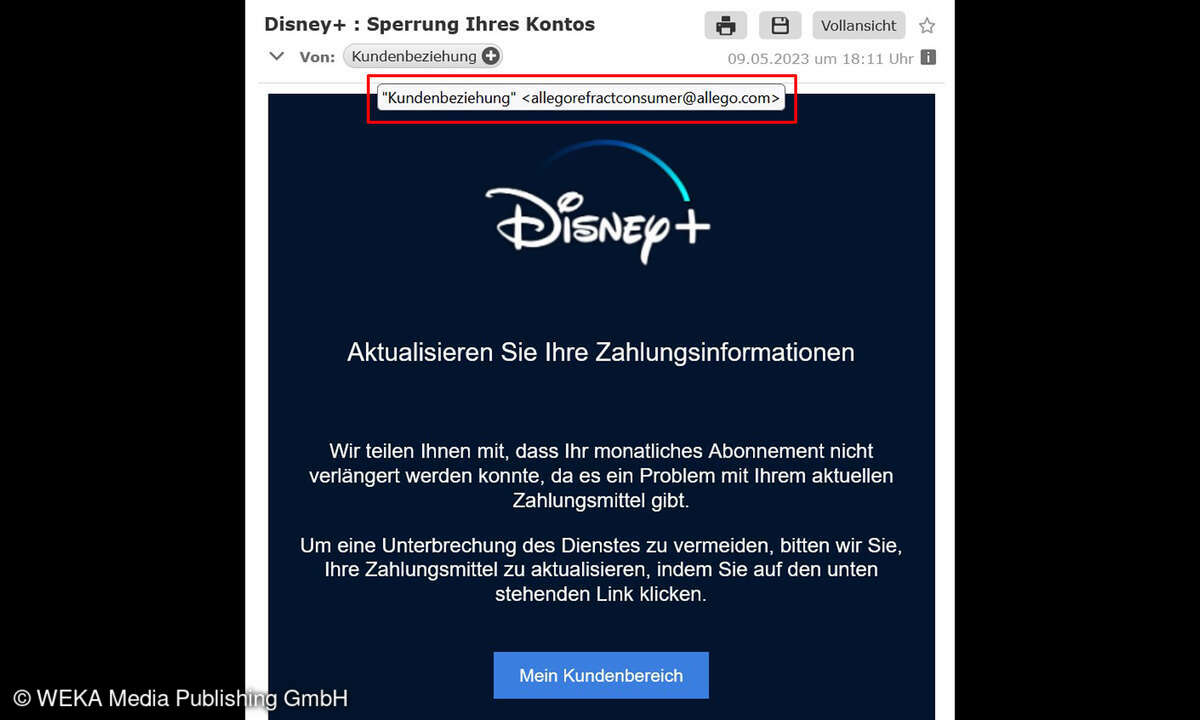Click the paragraph starting 'Wir teilen Ihnen mit'
1200x720 pixels.
pyautogui.click(x=601, y=476)
